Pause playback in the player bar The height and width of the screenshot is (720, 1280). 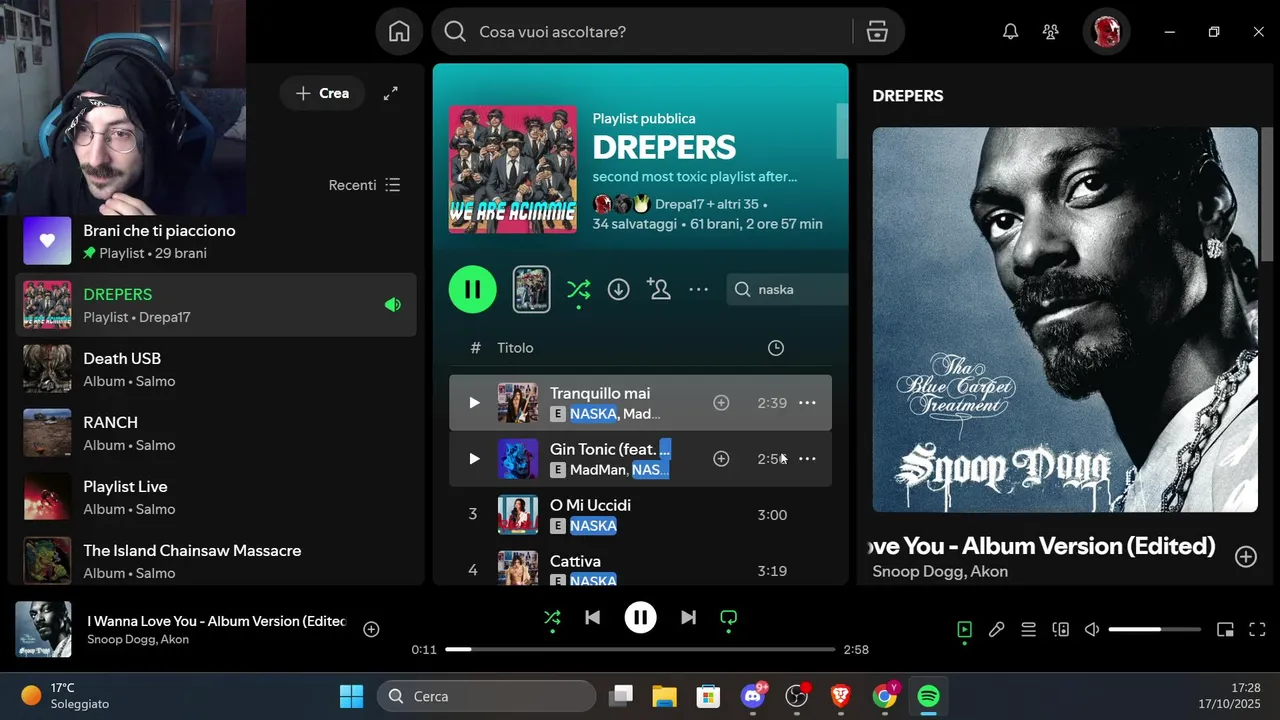(x=640, y=617)
